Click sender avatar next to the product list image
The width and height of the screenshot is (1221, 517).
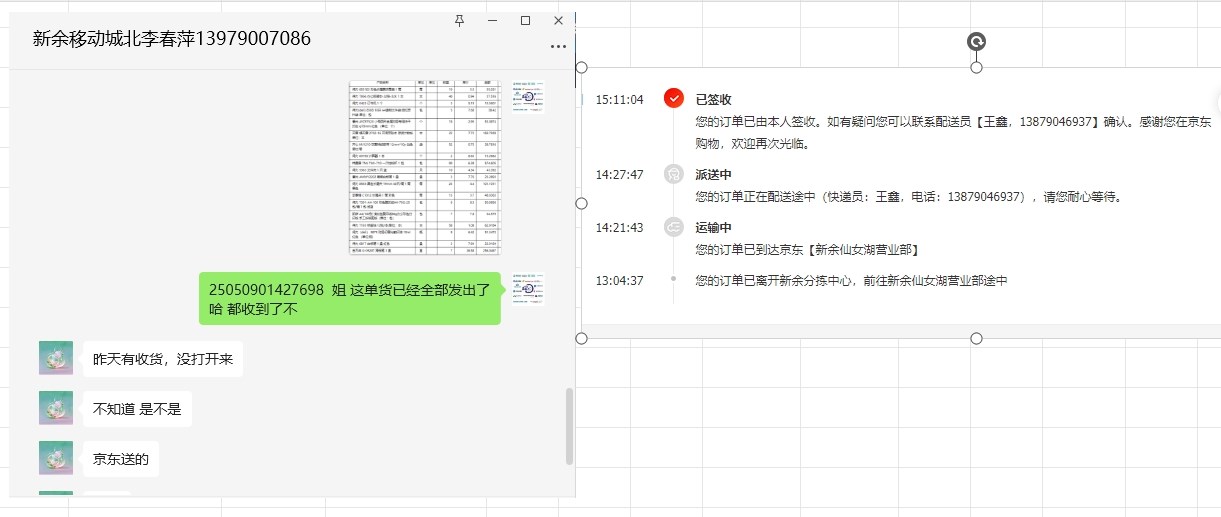pyautogui.click(x=527, y=95)
